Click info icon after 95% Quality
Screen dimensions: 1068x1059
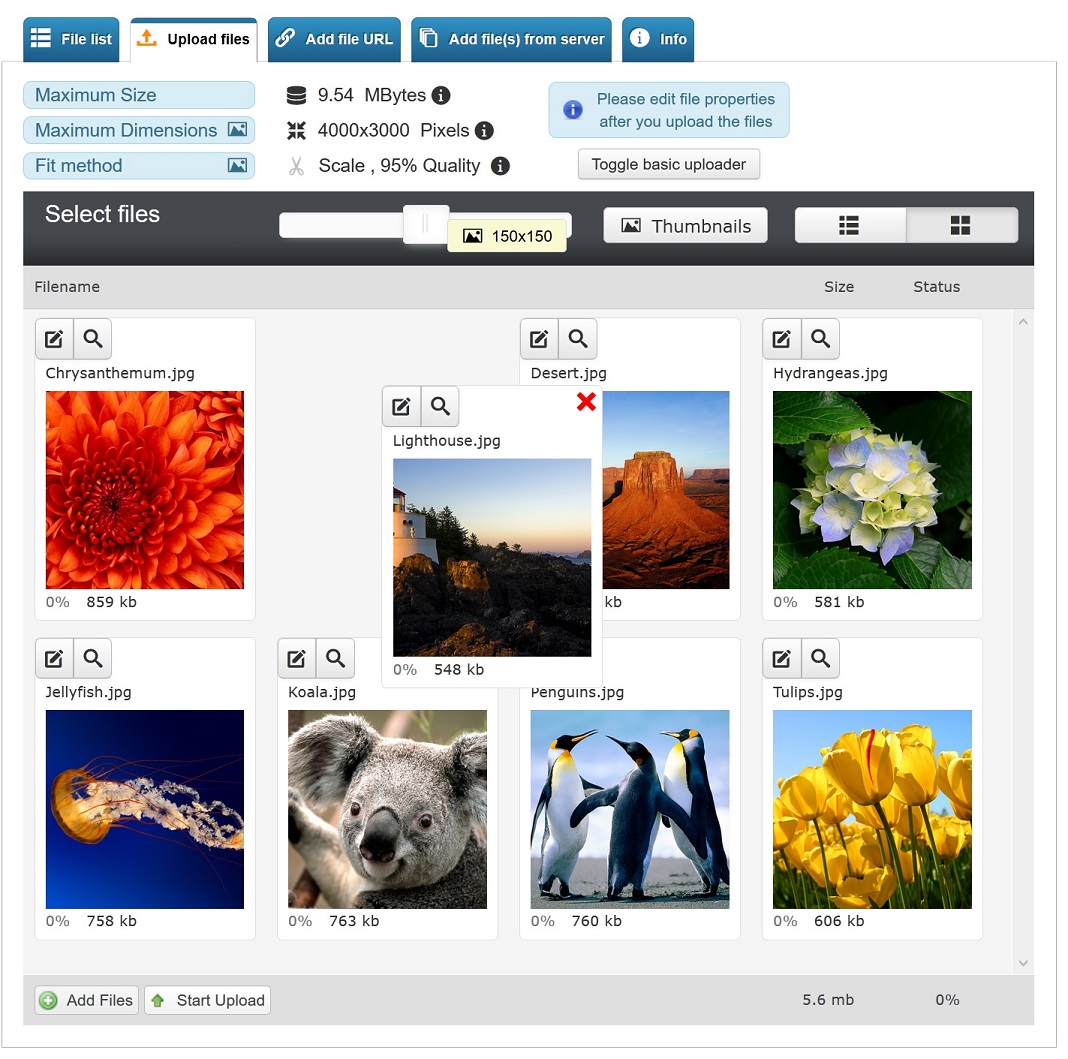[x=500, y=166]
